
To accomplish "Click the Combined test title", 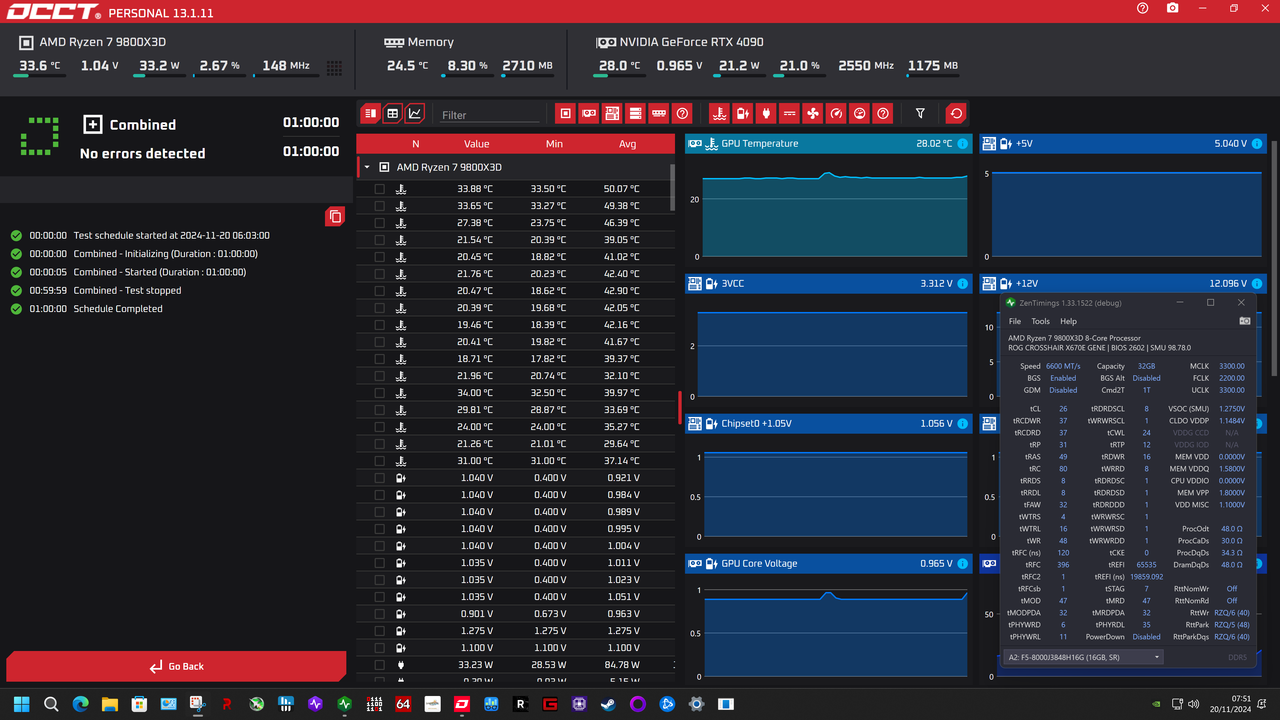I will (x=142, y=125).
